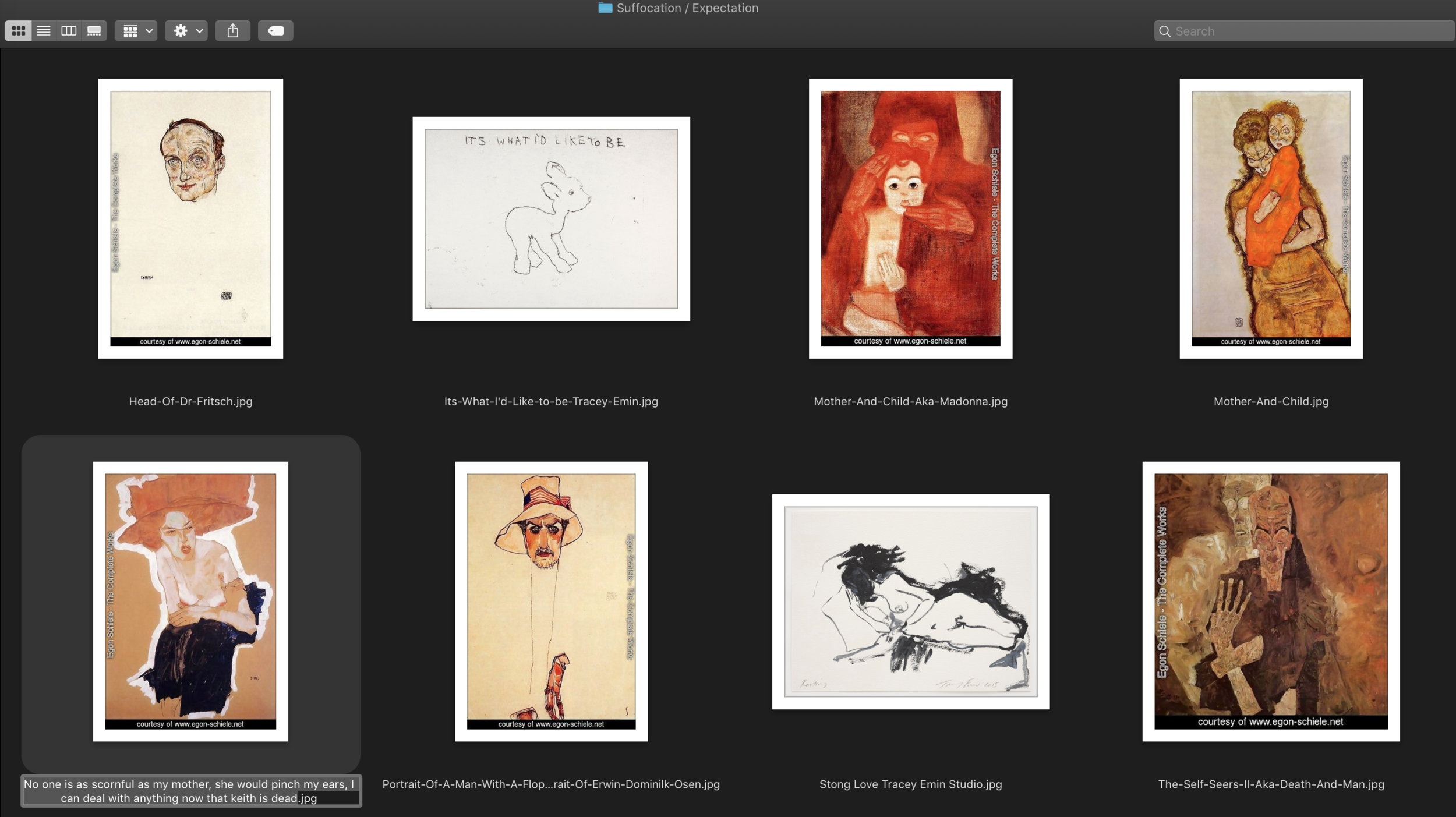The width and height of the screenshot is (1456, 817).
Task: Open the gear action menu
Action: (x=186, y=31)
